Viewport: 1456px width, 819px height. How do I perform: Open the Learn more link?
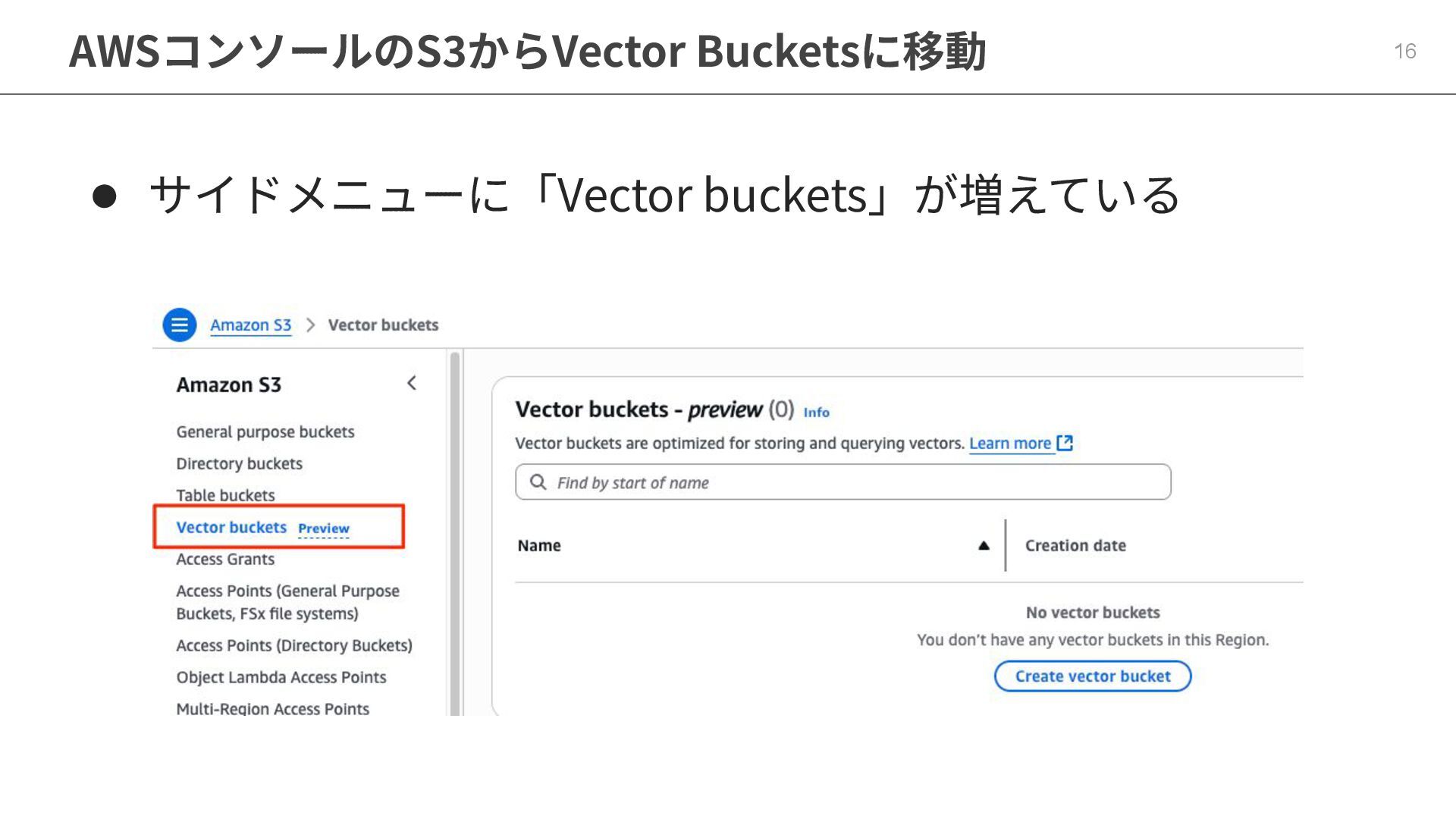point(1010,443)
